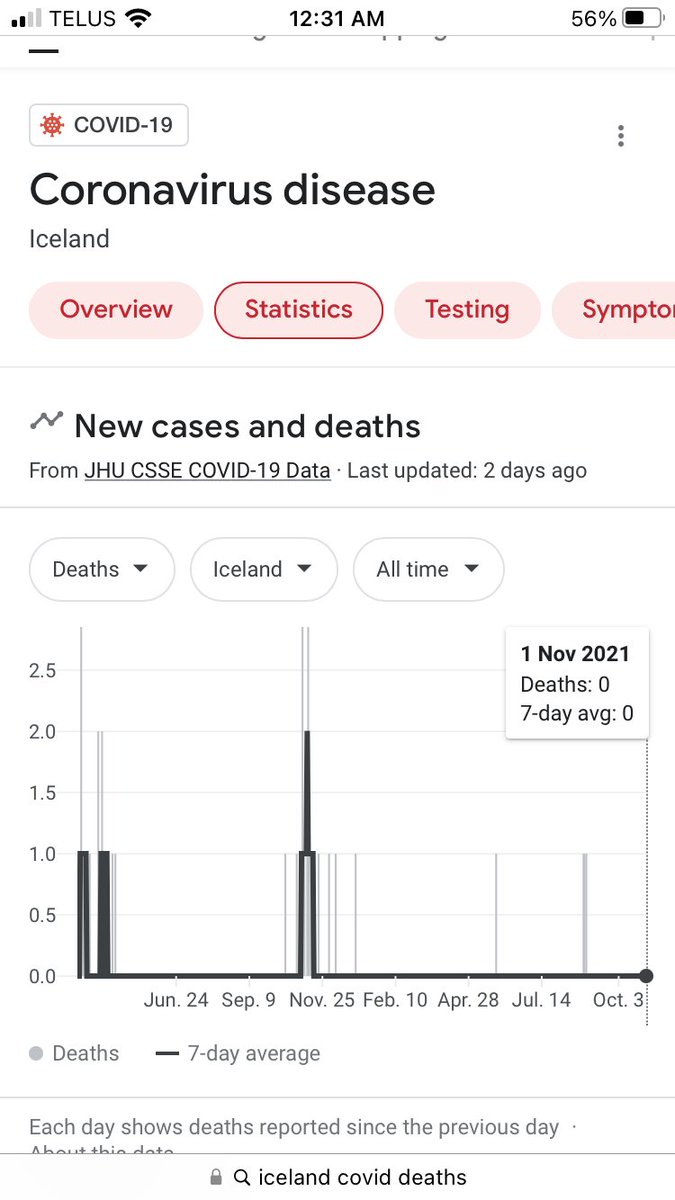Expand the Deaths metric dropdown
675x1200 pixels.
tap(102, 570)
